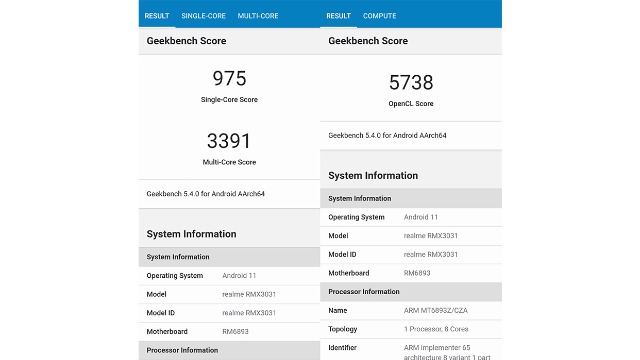Click Model ID row value realme RMX3031, right panel

431,255
